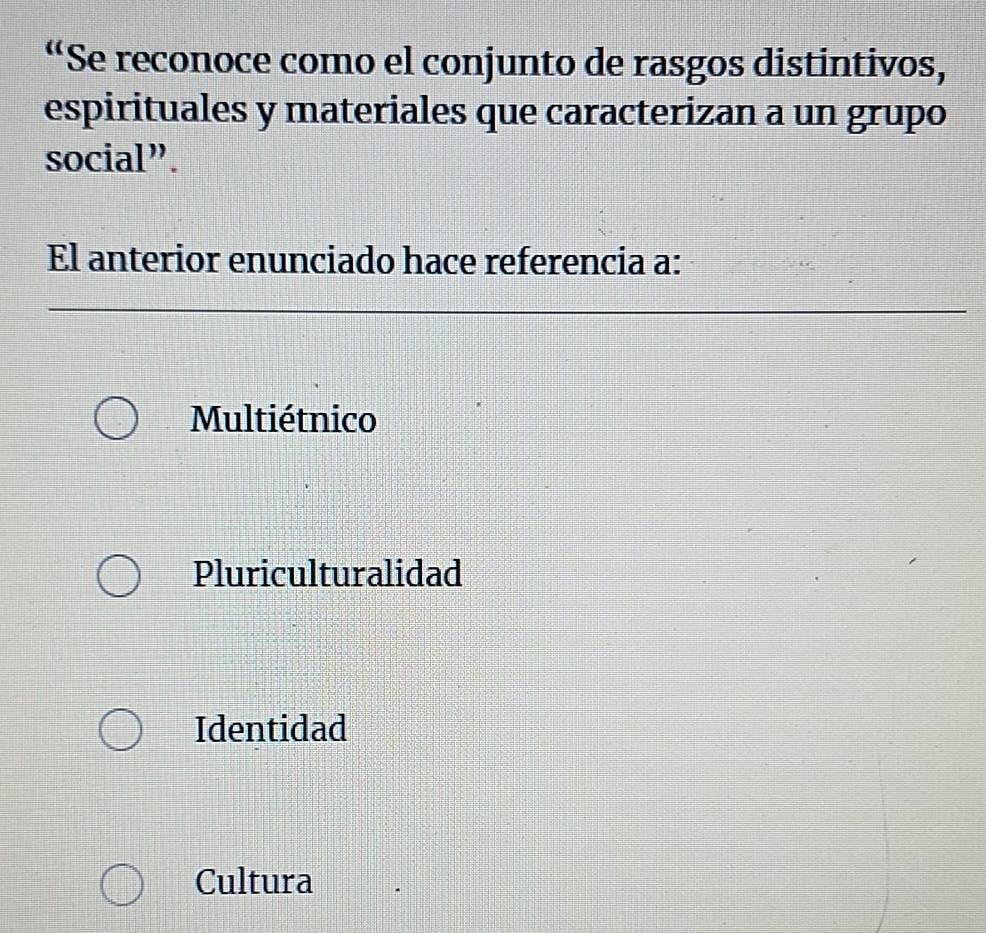The height and width of the screenshot is (933, 986).
Task: Click the Identidad option label text
Action: (271, 729)
